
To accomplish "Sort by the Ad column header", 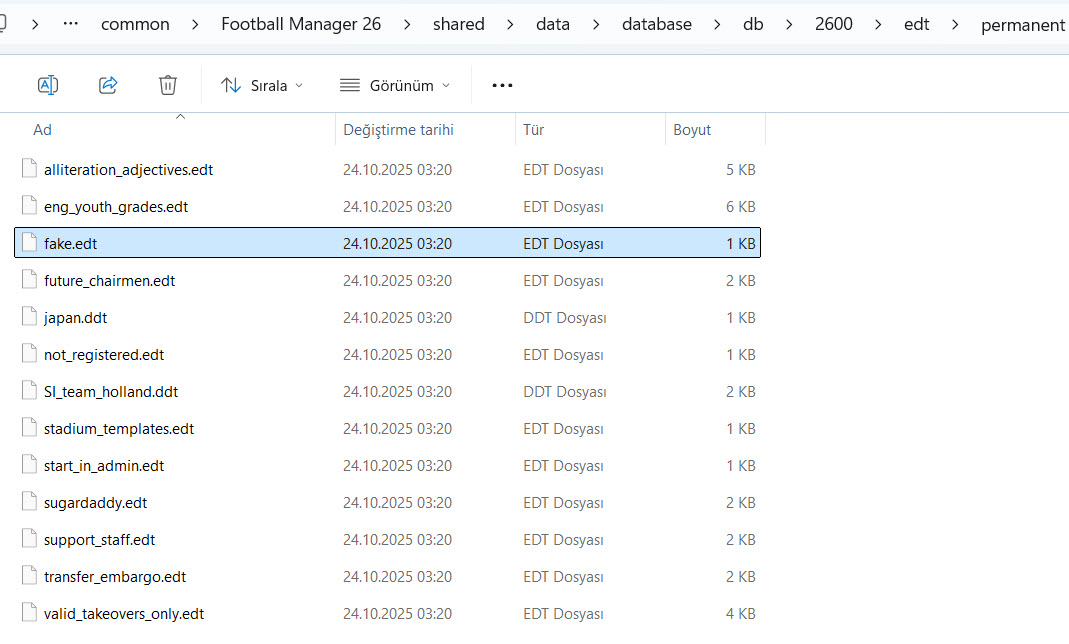I will [43, 130].
